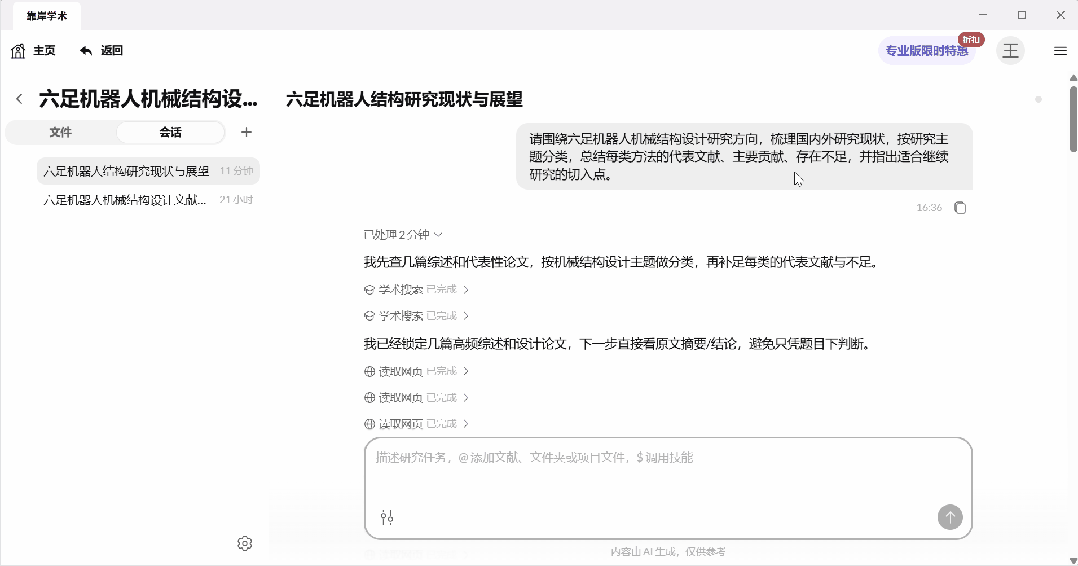Minimize the application window
Viewport: 1078px width, 566px height.
click(983, 15)
